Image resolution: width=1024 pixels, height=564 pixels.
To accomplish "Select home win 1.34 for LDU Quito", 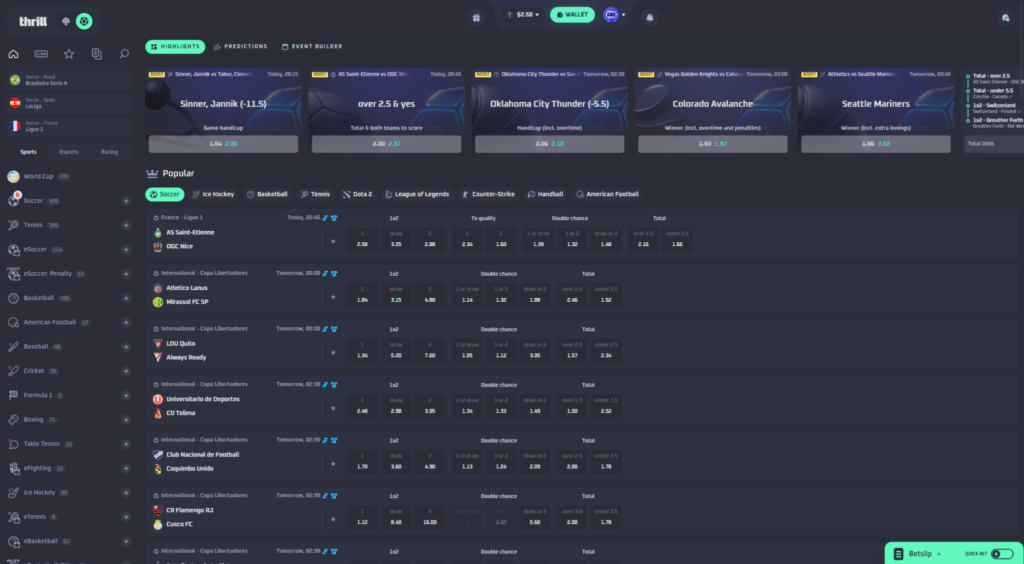I will click(x=362, y=351).
